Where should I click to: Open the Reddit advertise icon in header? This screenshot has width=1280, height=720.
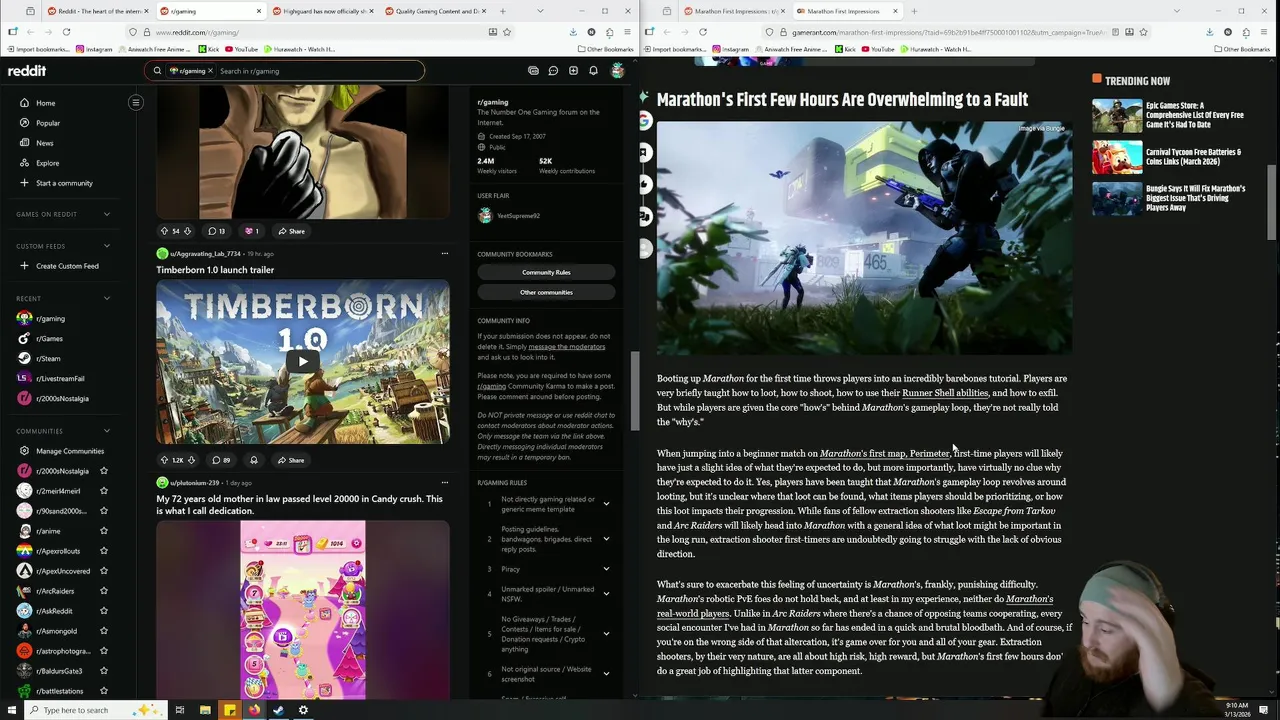point(533,71)
